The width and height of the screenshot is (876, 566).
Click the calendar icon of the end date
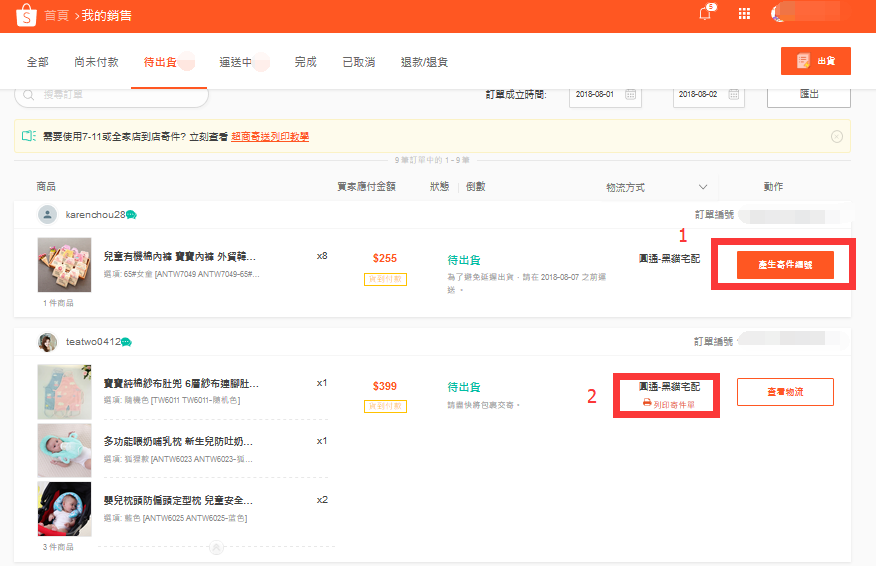[x=735, y=95]
